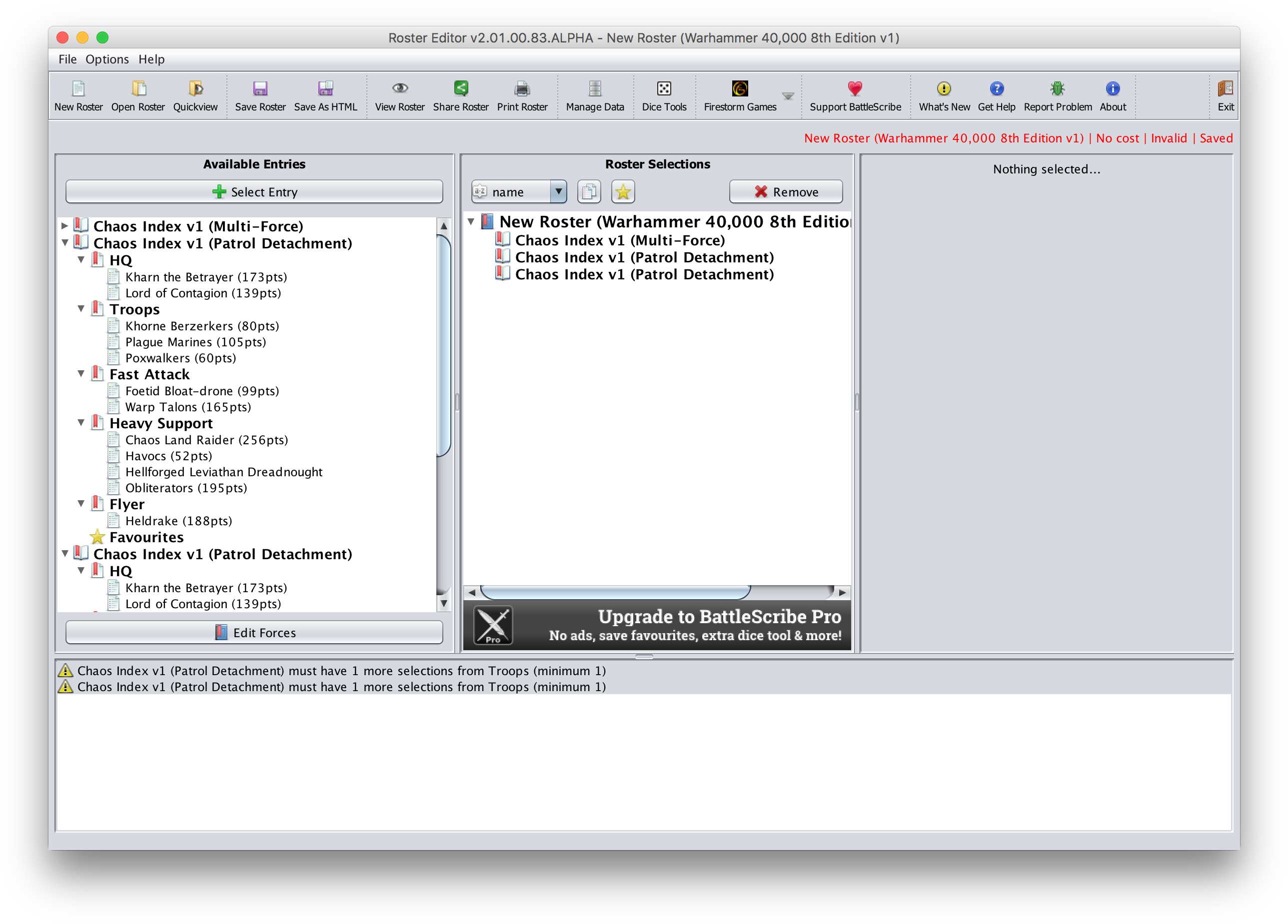Select Chaos Land Raider (256pts)
Image resolution: width=1288 pixels, height=924 pixels.
pos(206,440)
